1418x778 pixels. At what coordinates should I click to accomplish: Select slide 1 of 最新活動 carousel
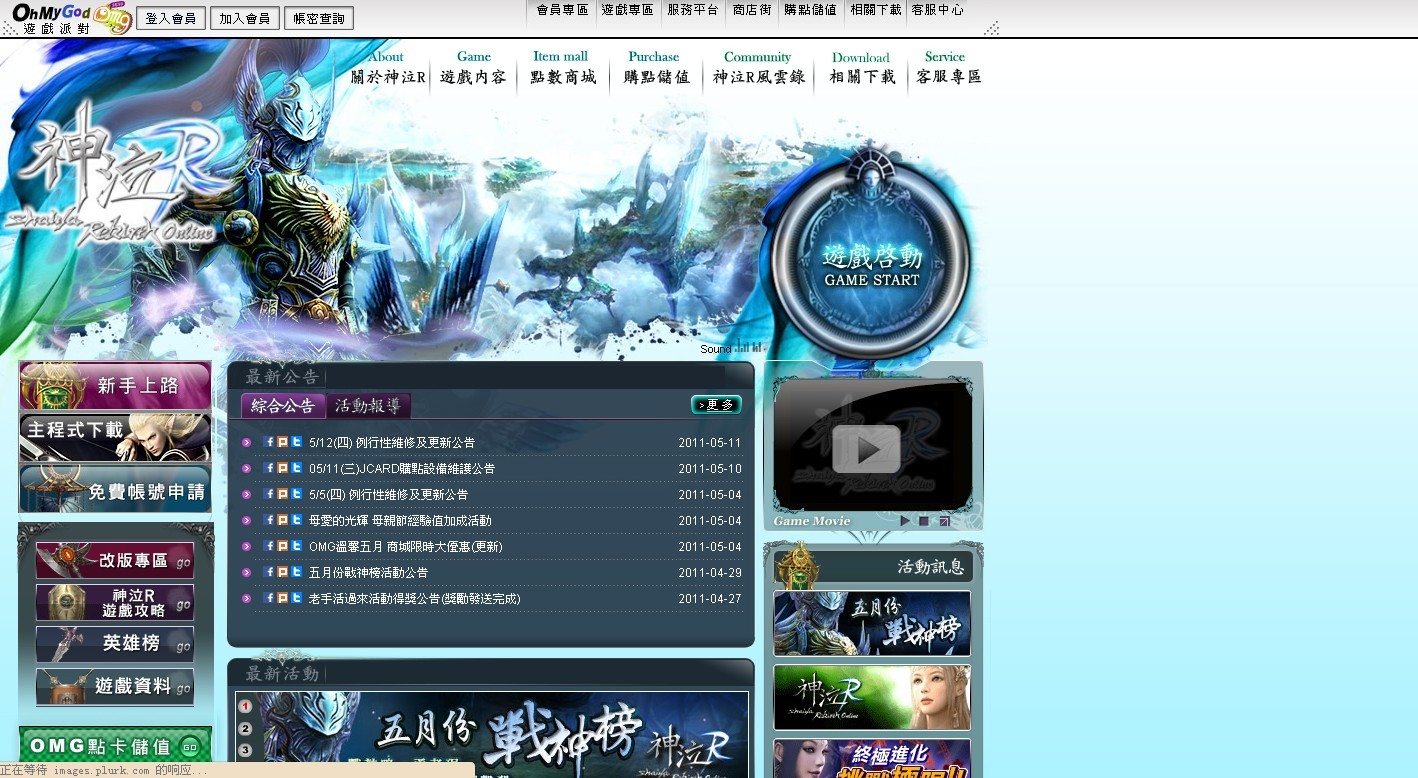245,707
